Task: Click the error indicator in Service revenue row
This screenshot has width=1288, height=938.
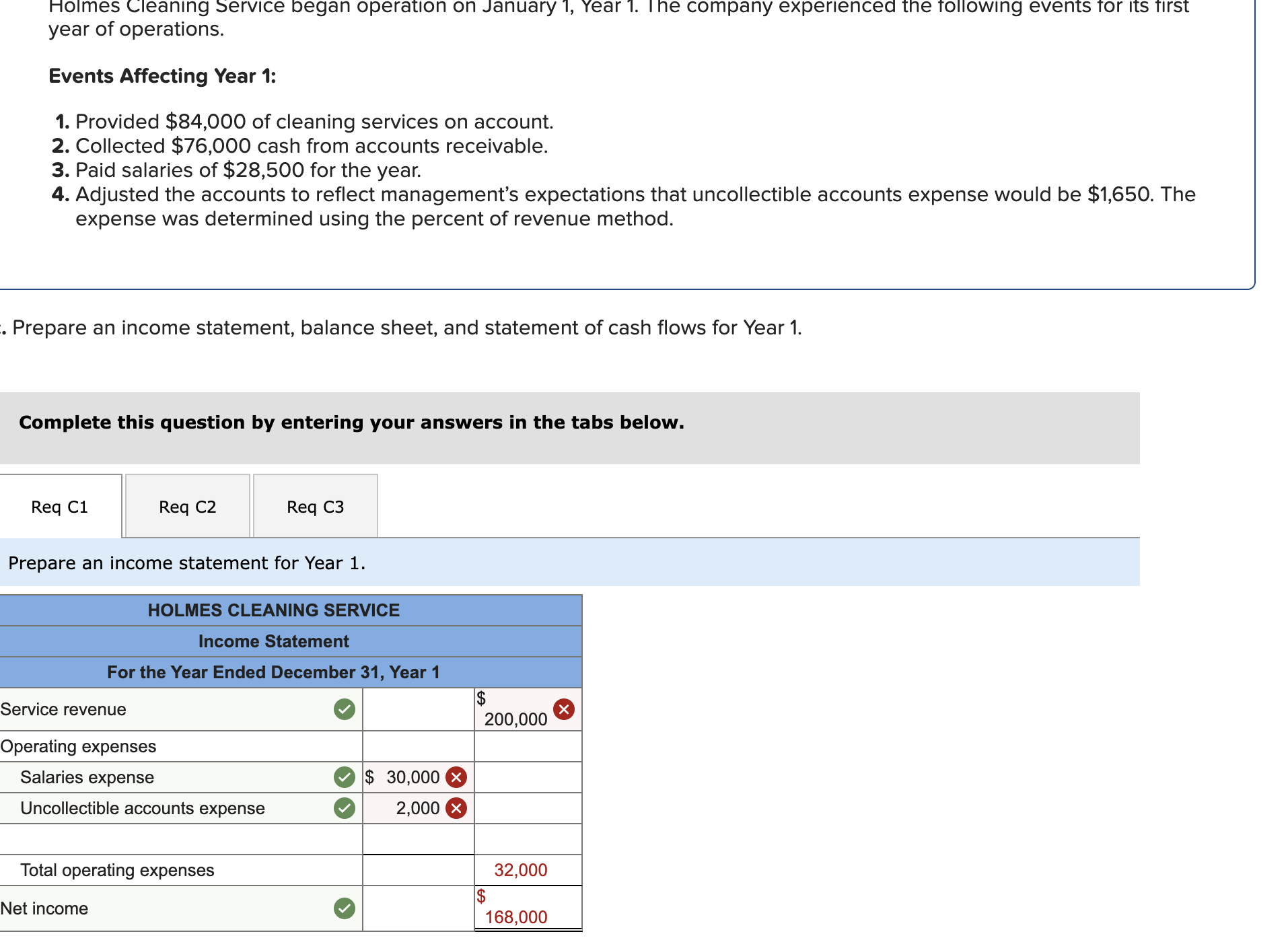Action: 563,708
